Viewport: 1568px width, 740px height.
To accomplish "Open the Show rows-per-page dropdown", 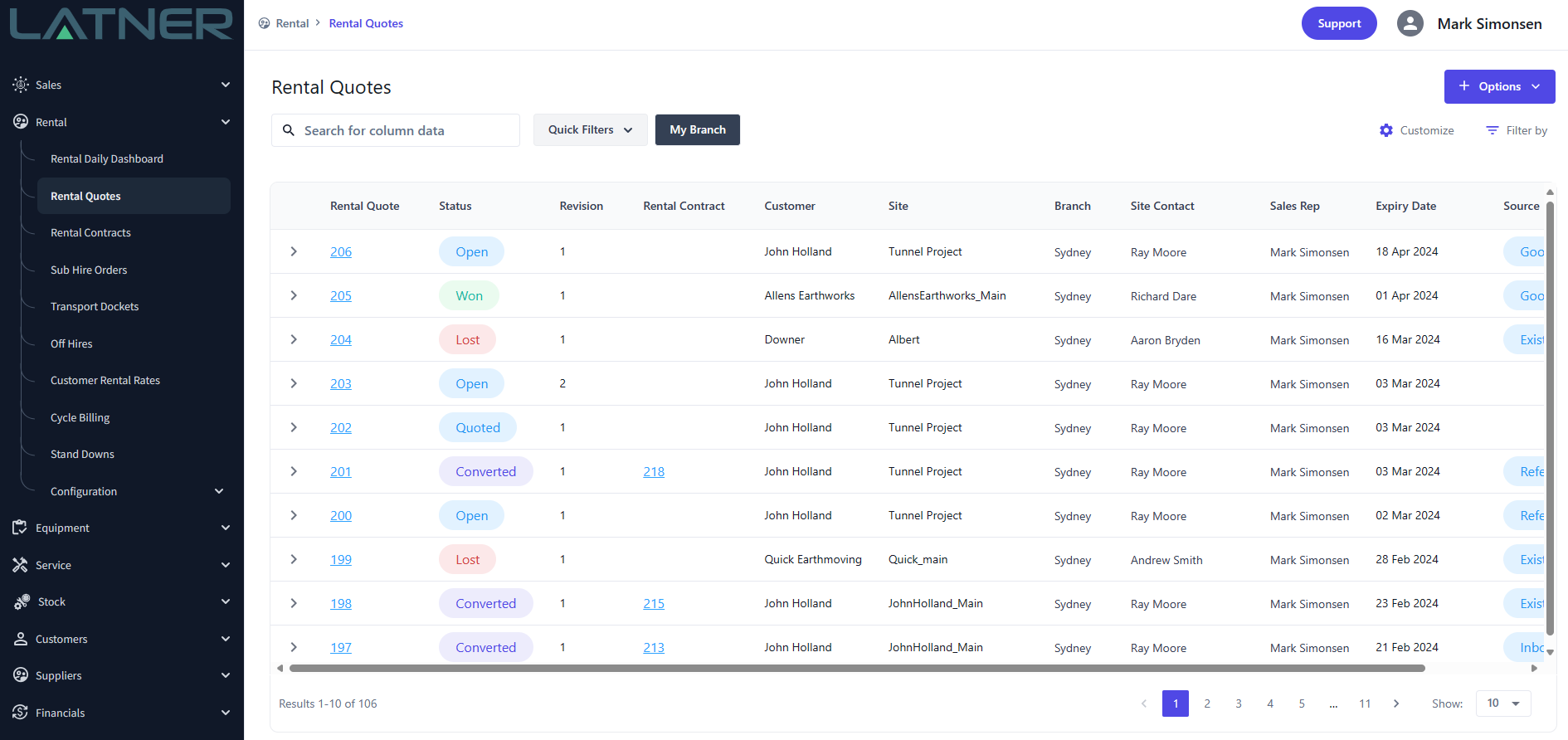I will coord(1503,703).
